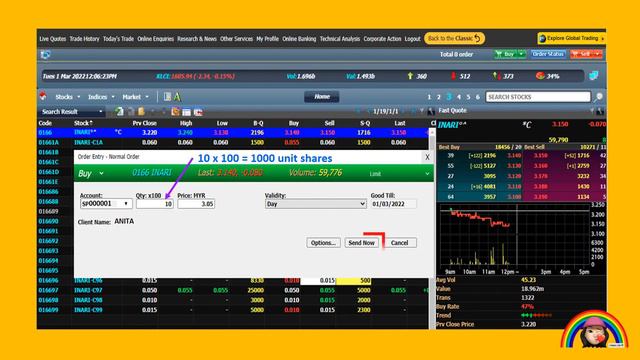The width and height of the screenshot is (640, 360).
Task: Click the SEARCH STOCKS input box
Action: [538, 97]
